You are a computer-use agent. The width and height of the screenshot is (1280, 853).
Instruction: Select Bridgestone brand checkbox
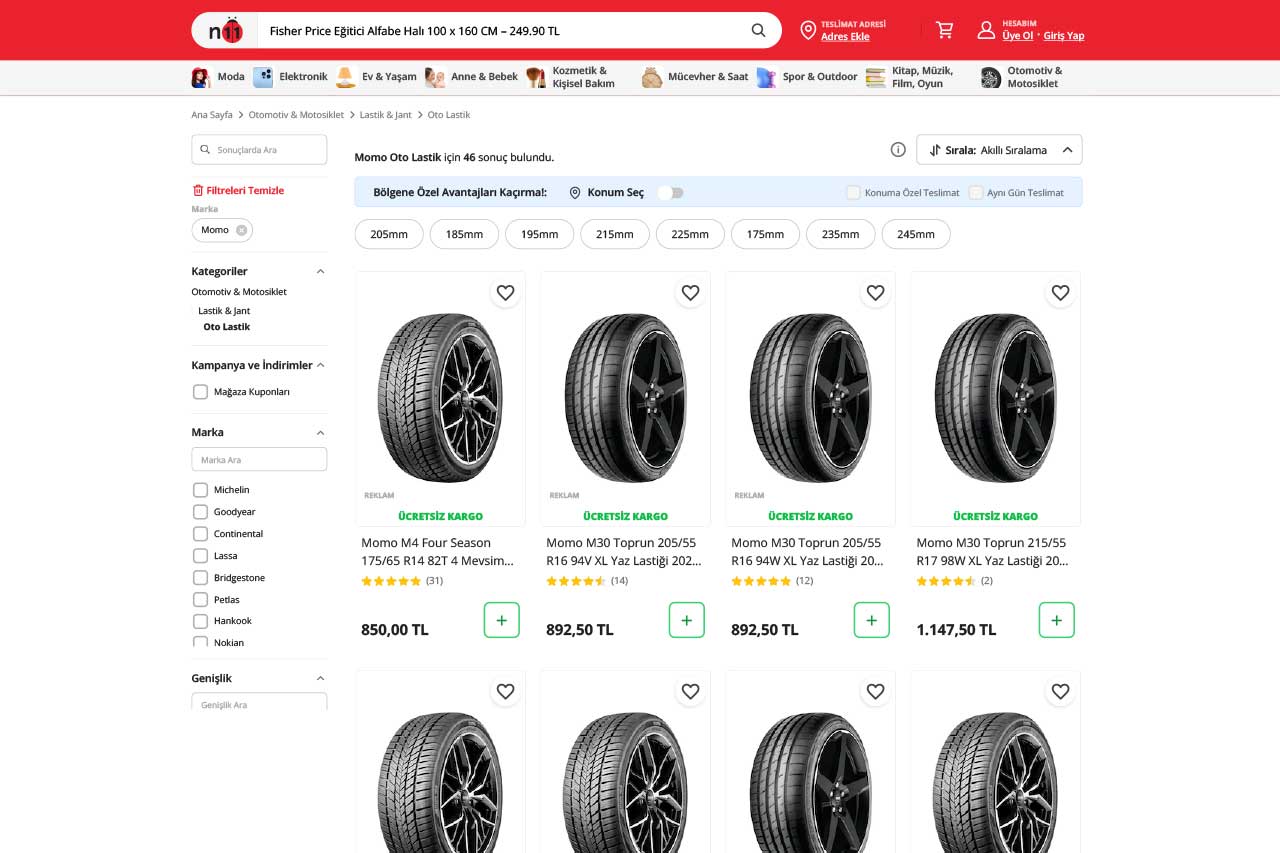(200, 578)
